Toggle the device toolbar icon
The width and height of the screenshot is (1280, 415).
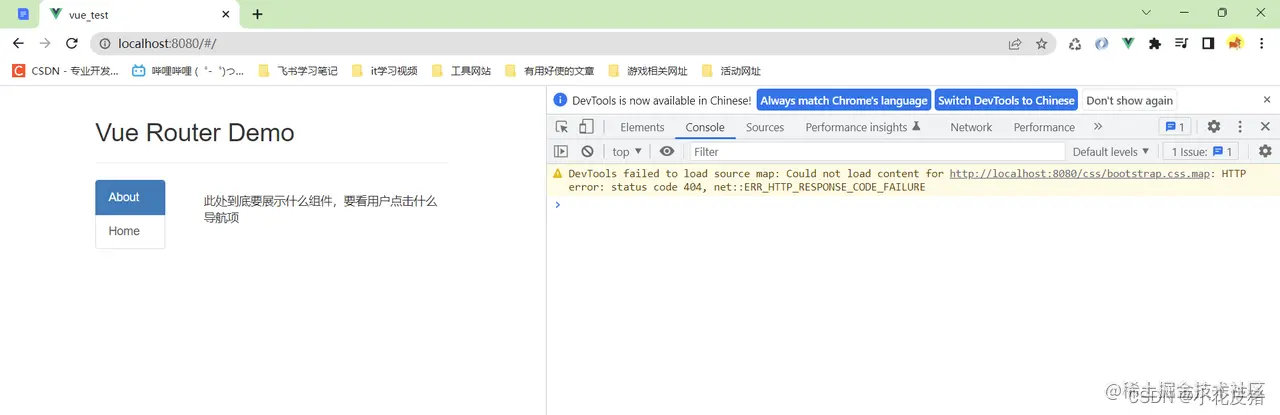(x=586, y=127)
